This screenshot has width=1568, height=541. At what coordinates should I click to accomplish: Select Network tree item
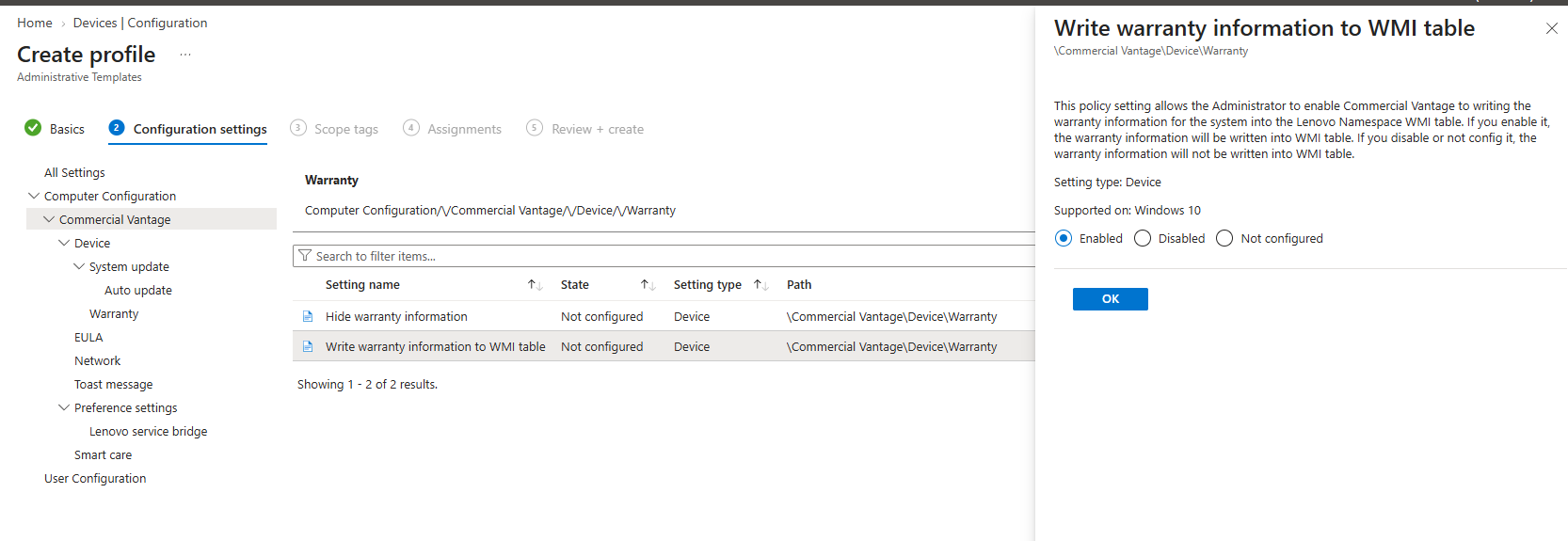98,361
